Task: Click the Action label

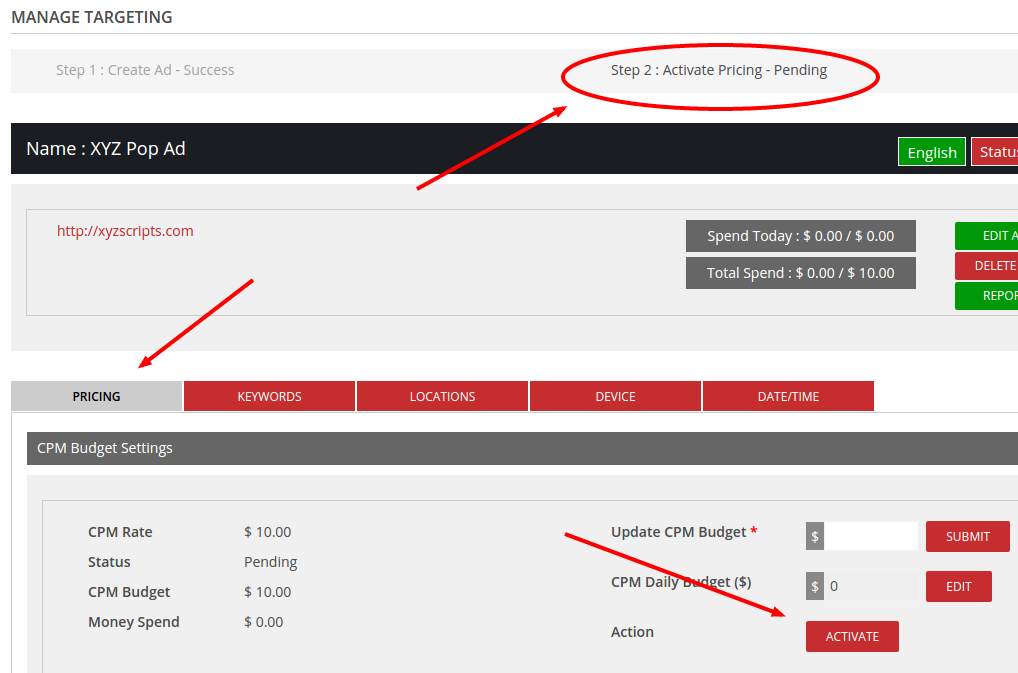Action: (x=632, y=631)
